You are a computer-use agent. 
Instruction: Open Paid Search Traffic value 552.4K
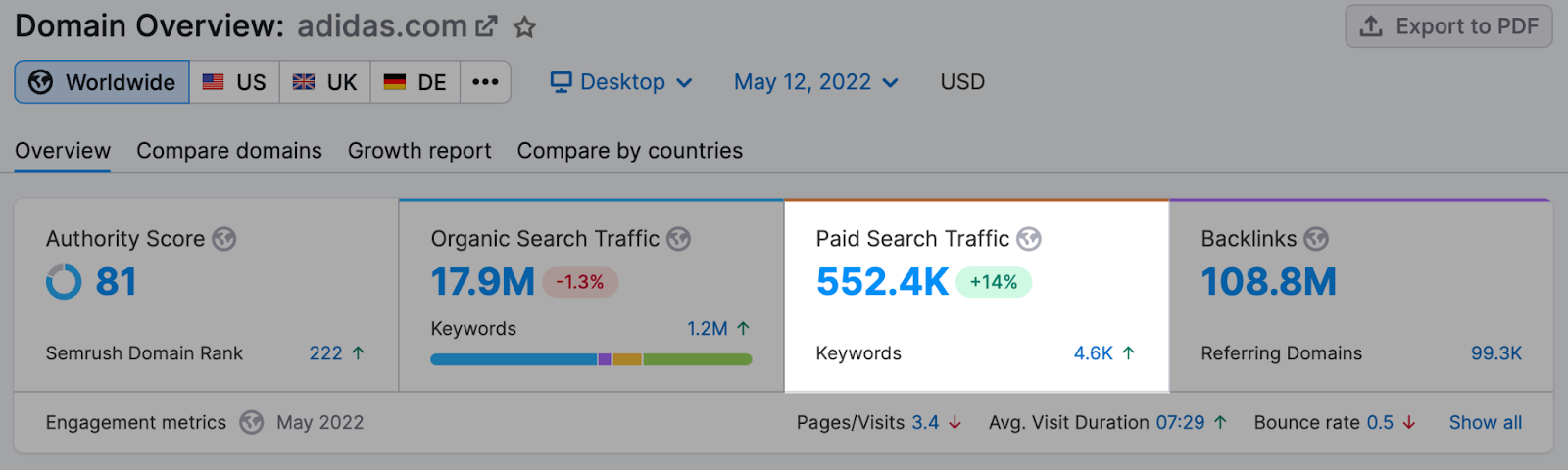(882, 282)
